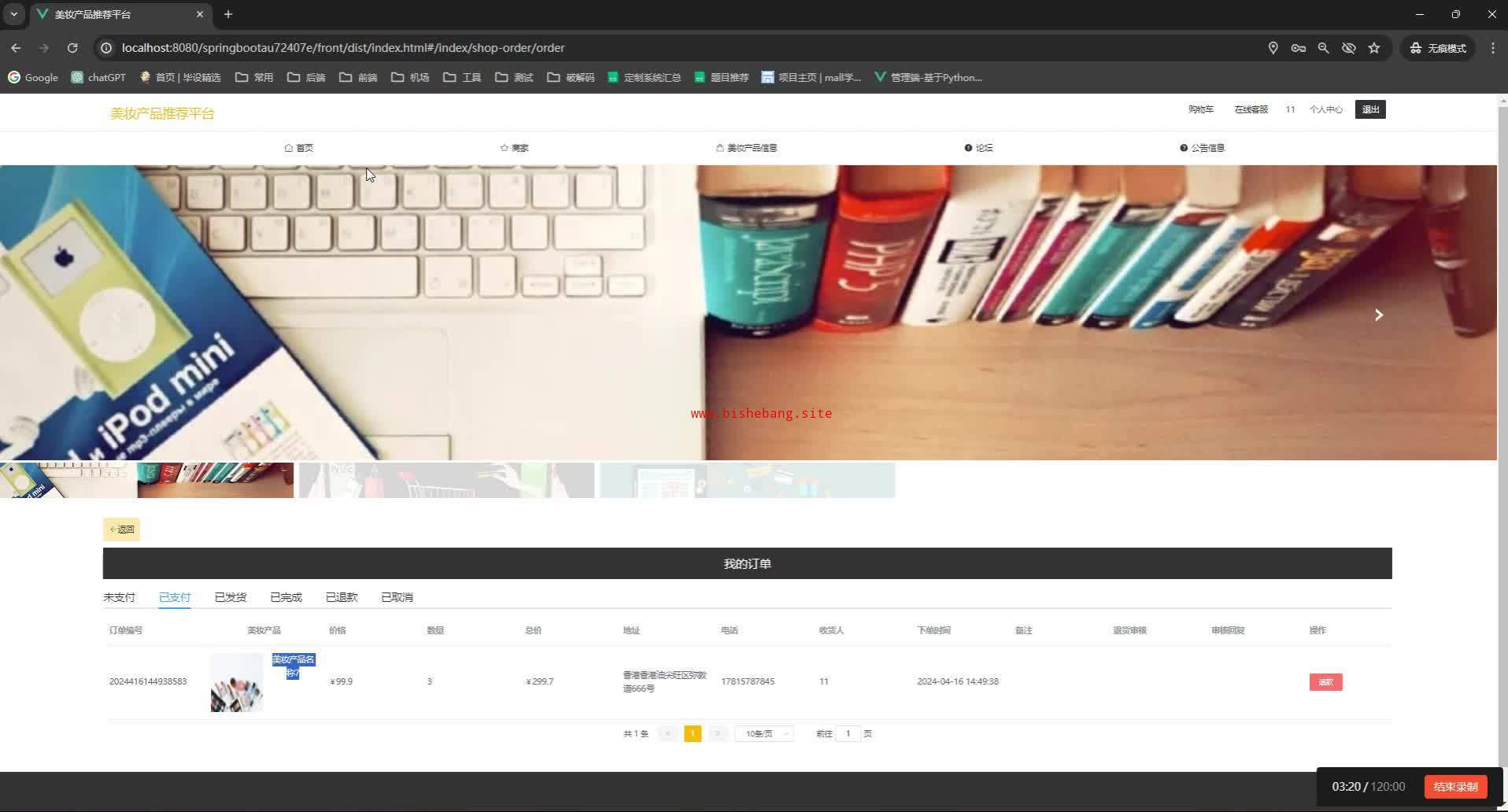
Task: Open the 常用 bookmark folder
Action: point(254,77)
